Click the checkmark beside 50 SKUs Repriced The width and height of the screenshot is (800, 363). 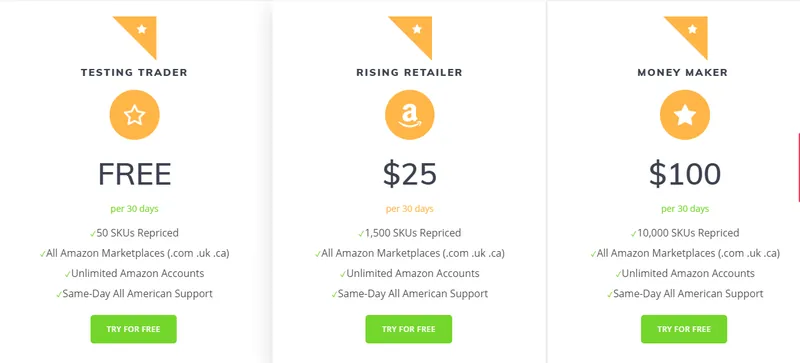pos(93,233)
